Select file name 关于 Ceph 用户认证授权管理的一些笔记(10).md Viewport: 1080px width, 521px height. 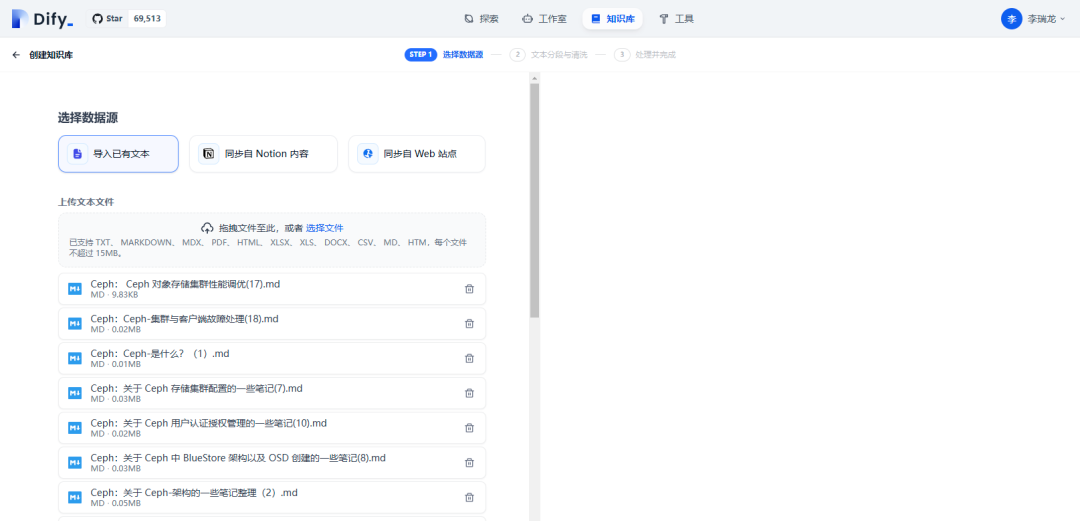209,422
